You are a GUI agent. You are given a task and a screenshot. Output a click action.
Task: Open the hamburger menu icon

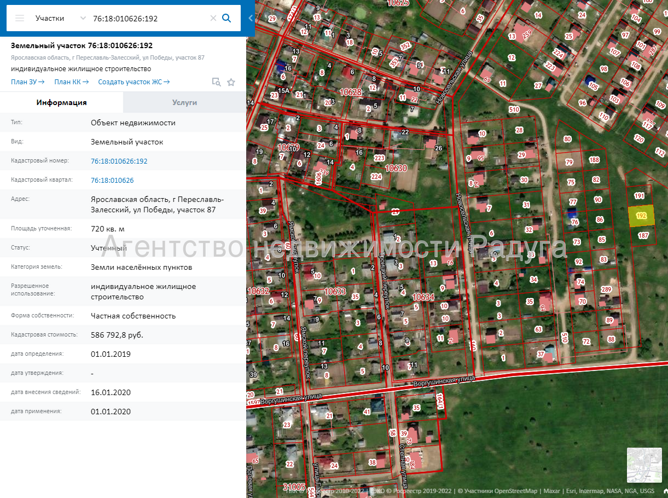coord(20,18)
